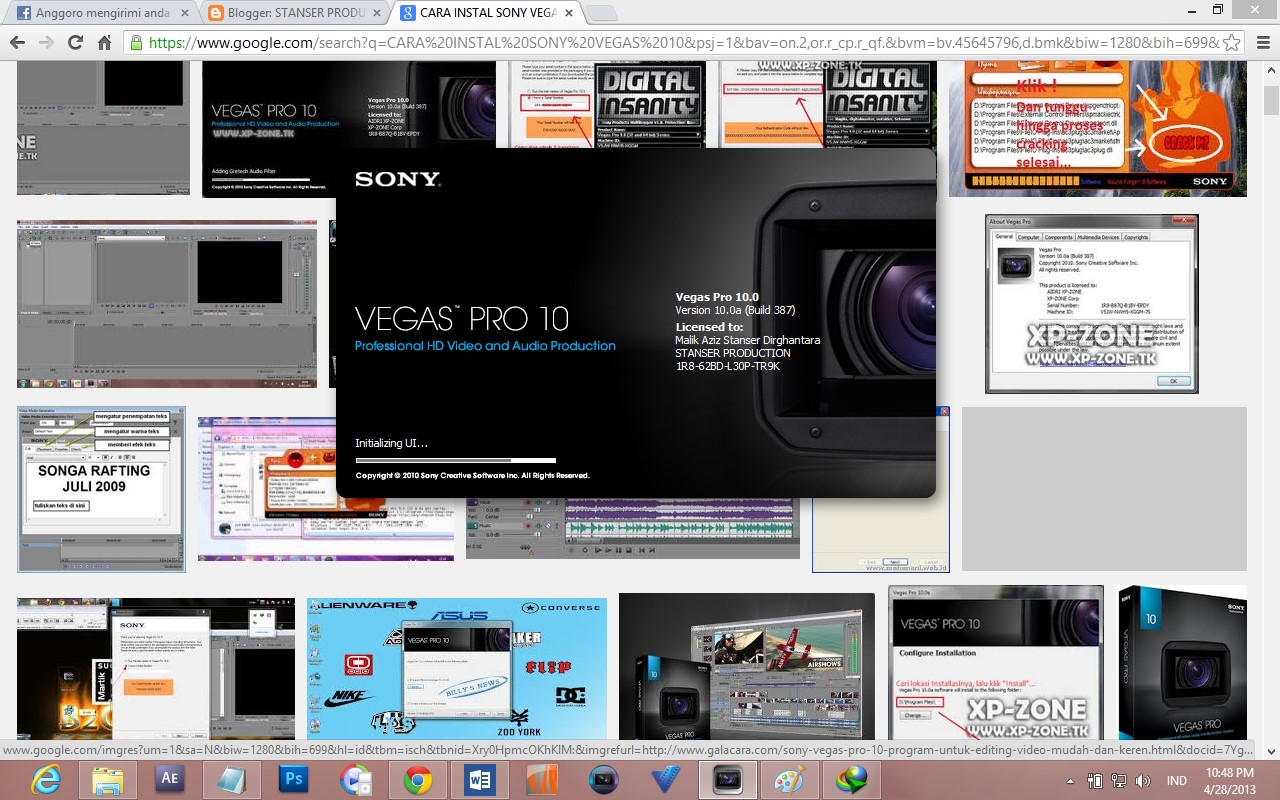Click the IND language indicator

pyautogui.click(x=1176, y=781)
